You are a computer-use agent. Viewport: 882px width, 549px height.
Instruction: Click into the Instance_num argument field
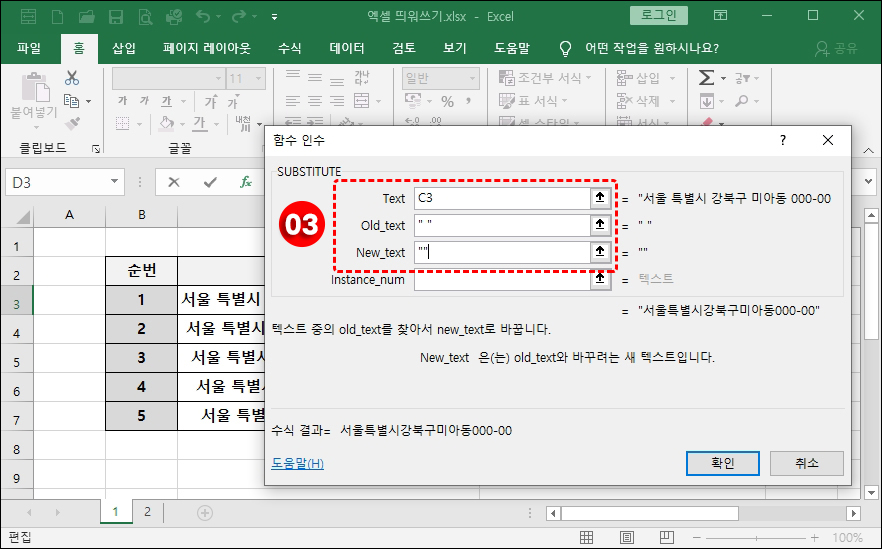coord(502,280)
